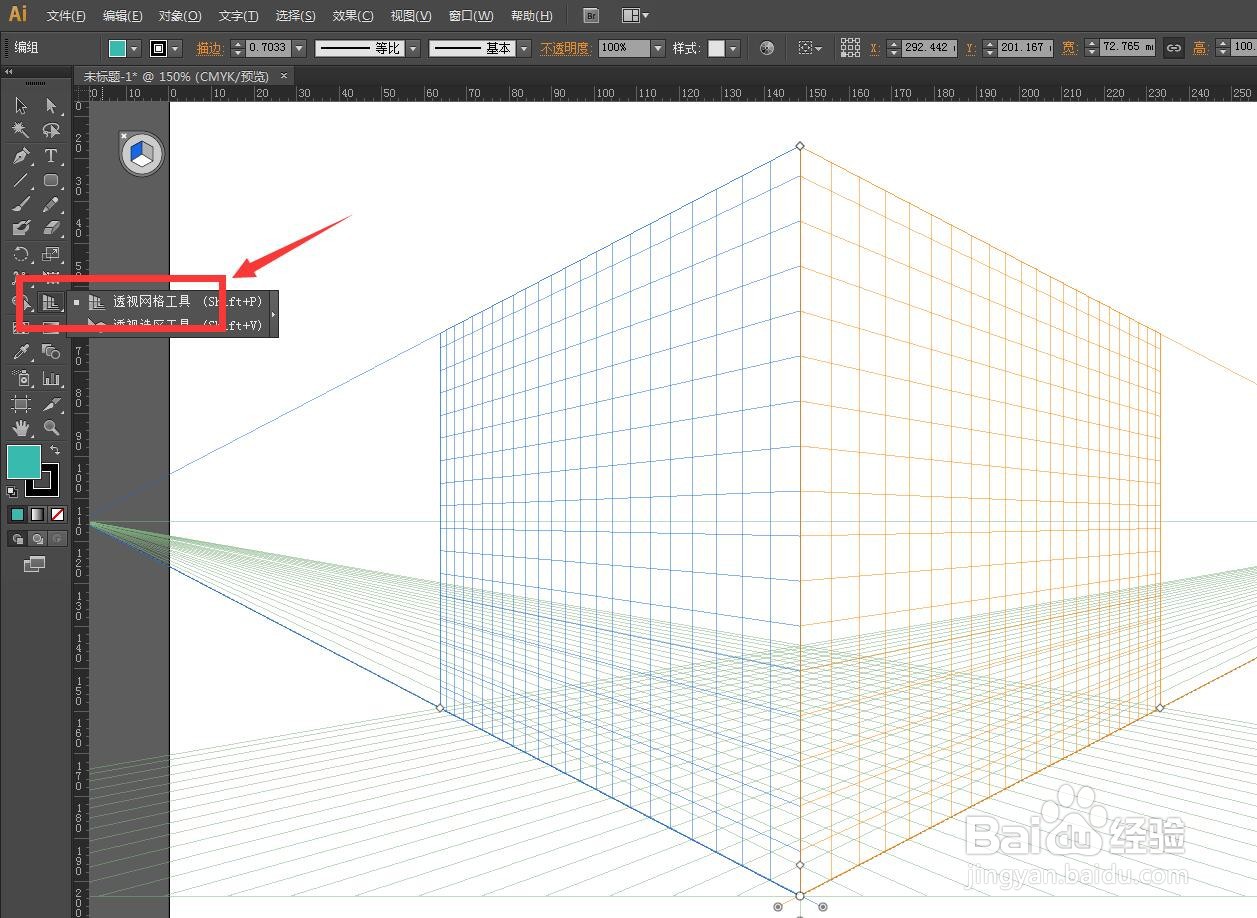The image size is (1257, 918).
Task: Select the Direct Selection tool (white arrow)
Action: coord(51,106)
